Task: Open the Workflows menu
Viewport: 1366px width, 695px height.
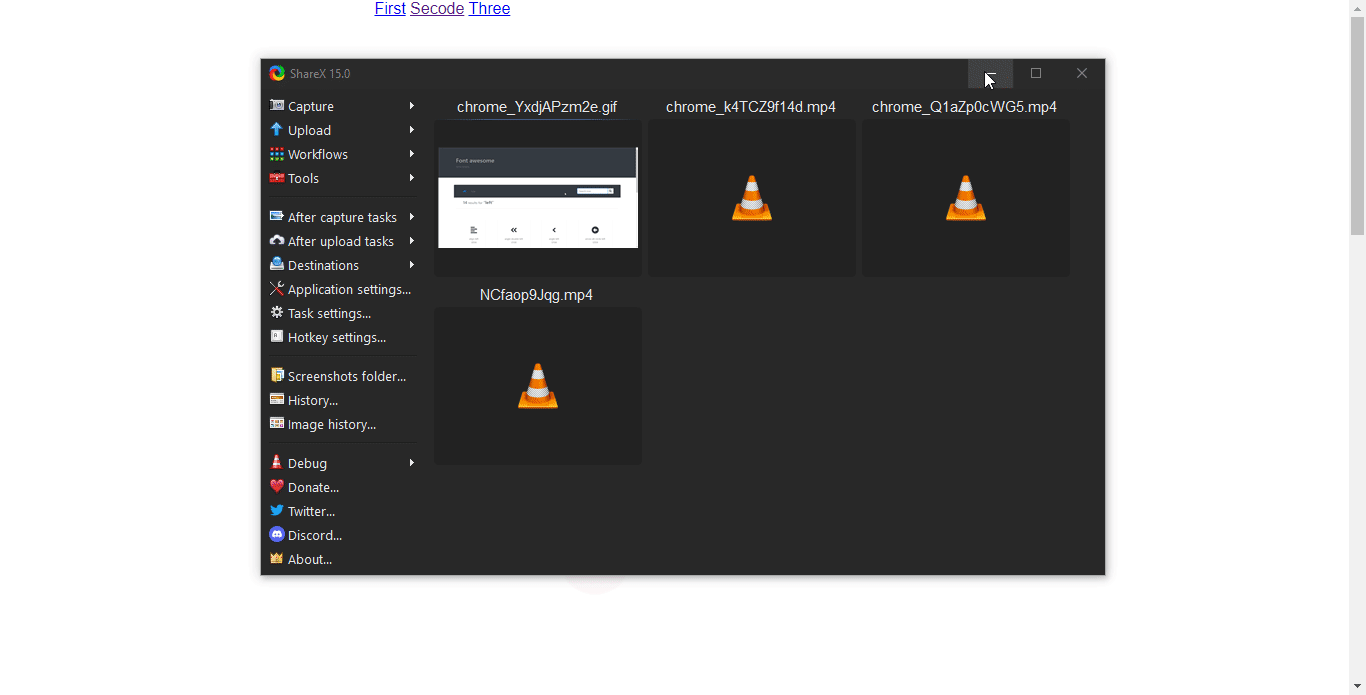Action: click(x=342, y=154)
